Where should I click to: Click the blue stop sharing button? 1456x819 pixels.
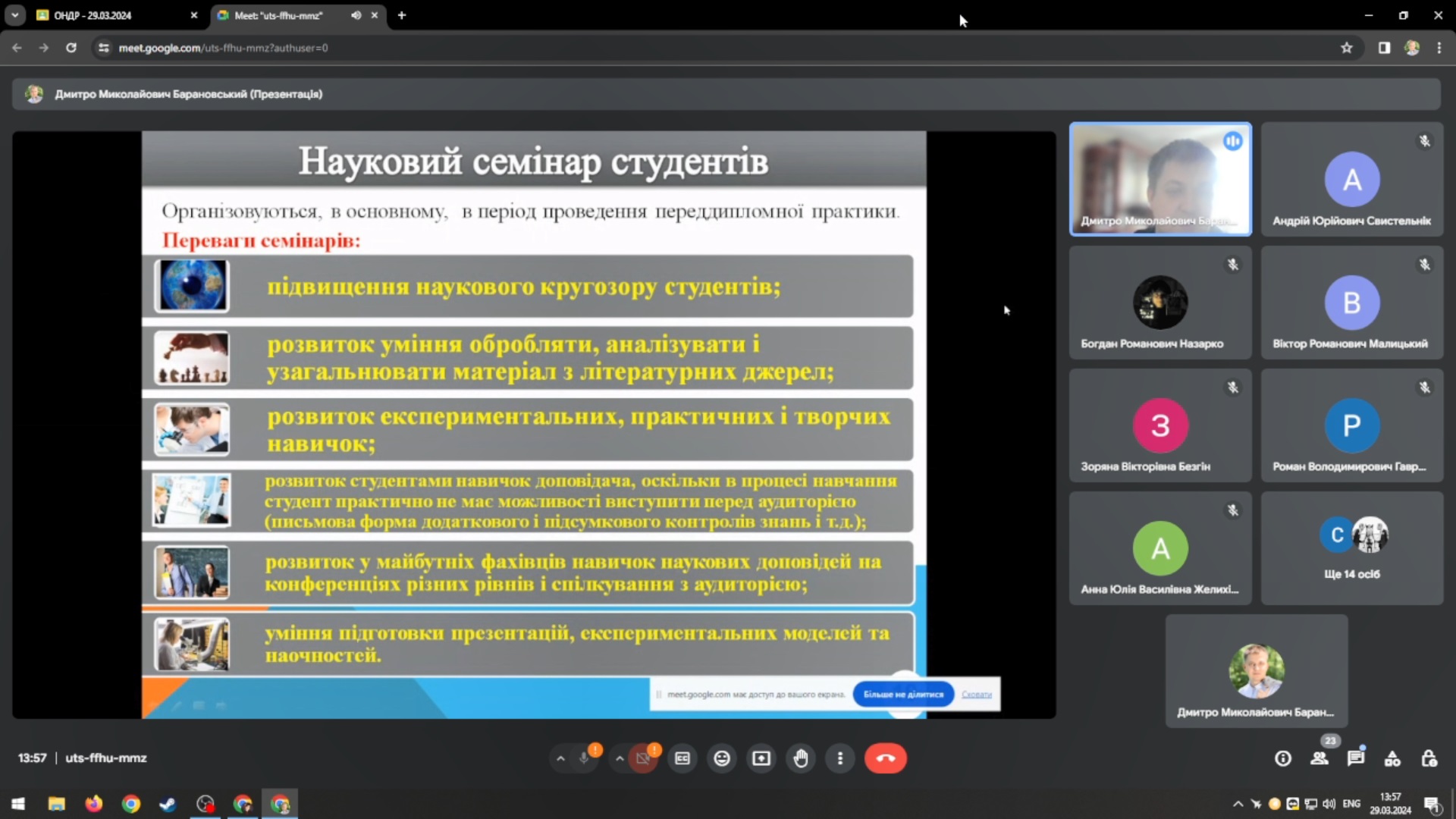(x=903, y=694)
